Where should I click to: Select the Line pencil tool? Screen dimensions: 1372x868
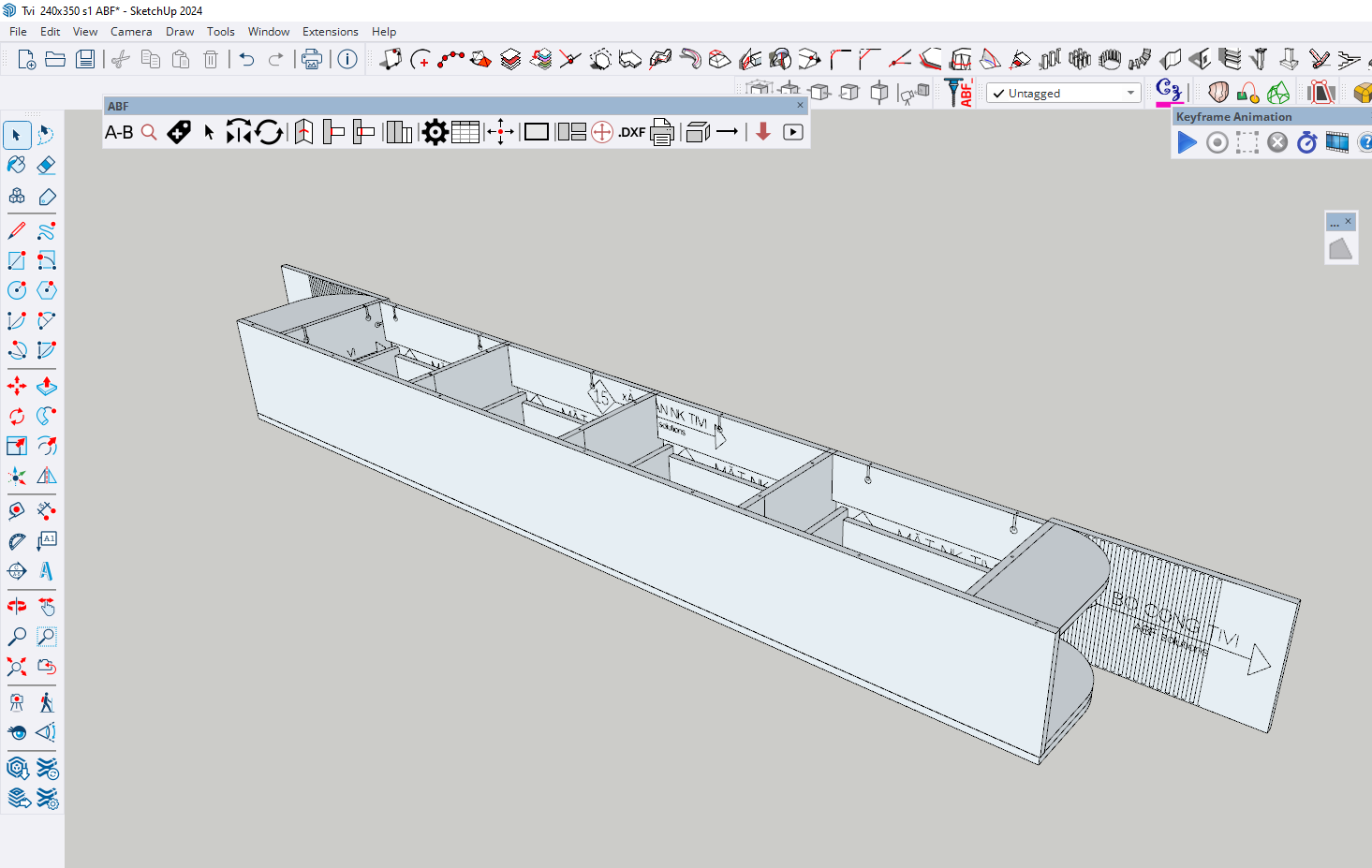pyautogui.click(x=17, y=230)
